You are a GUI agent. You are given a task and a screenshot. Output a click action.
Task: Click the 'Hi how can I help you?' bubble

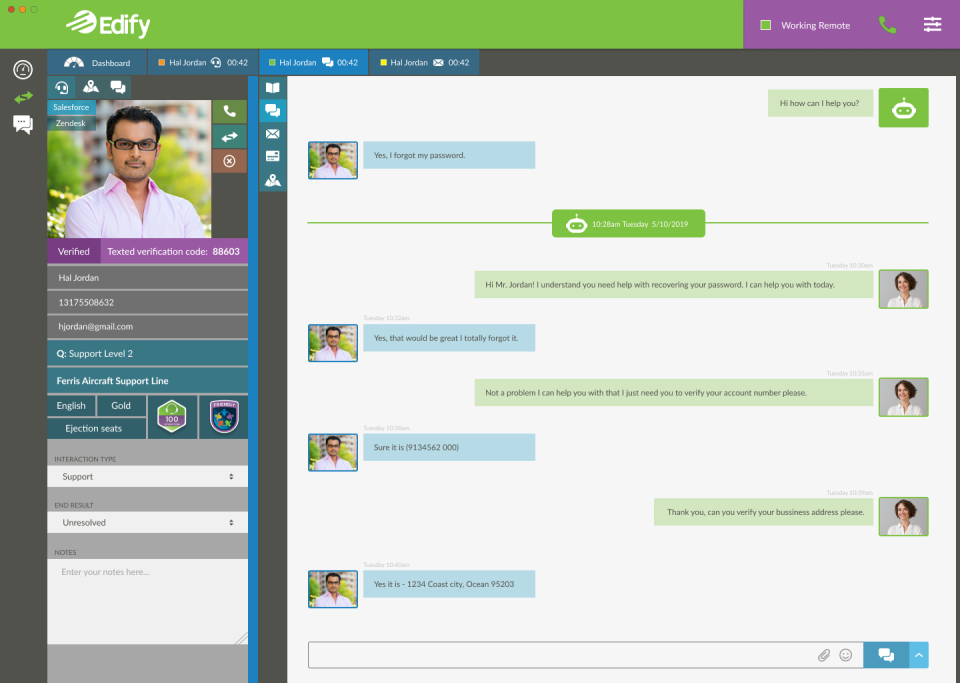click(x=820, y=103)
